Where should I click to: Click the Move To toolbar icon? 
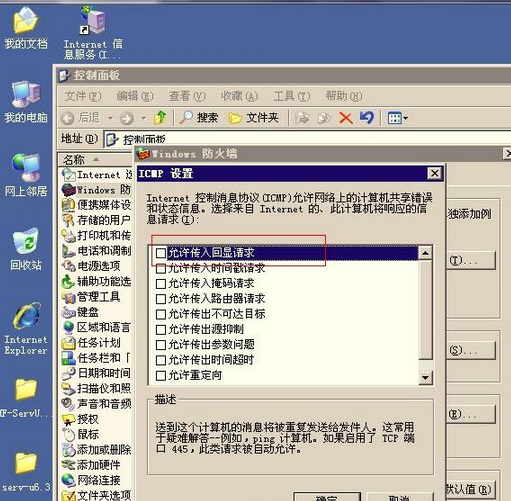tap(303, 118)
